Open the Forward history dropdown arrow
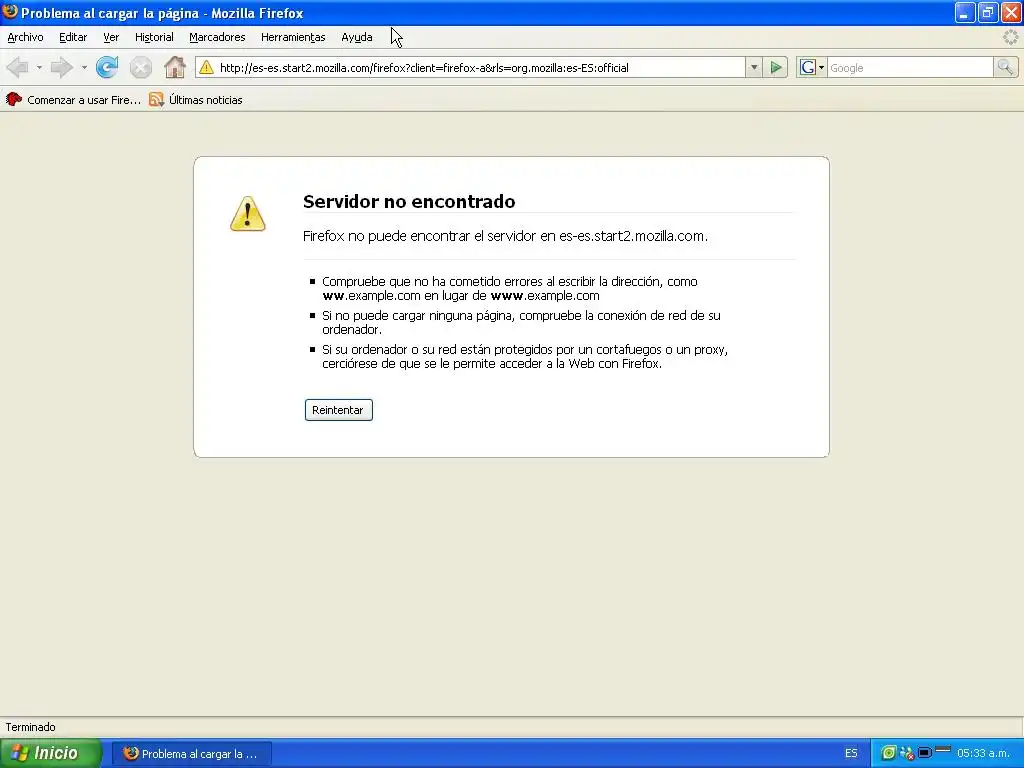 click(84, 67)
